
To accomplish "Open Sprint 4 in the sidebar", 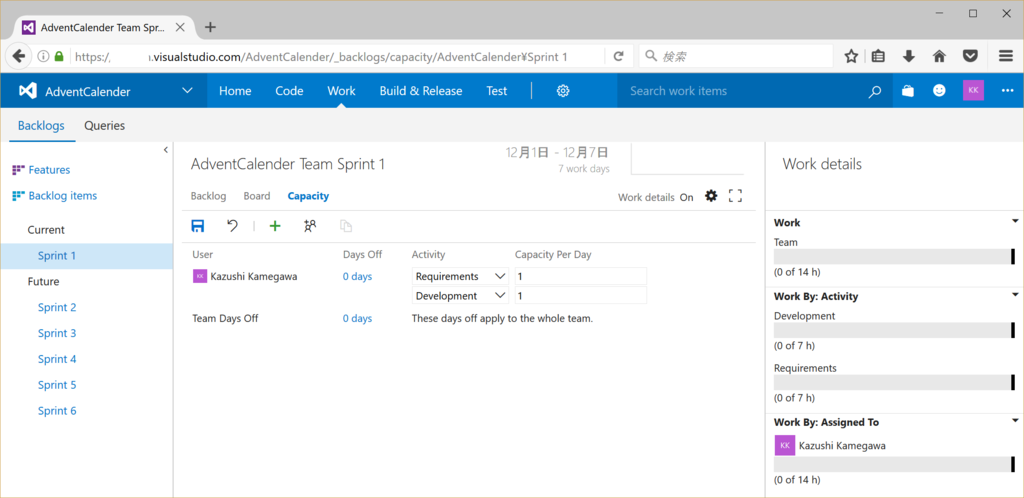I will (x=57, y=359).
